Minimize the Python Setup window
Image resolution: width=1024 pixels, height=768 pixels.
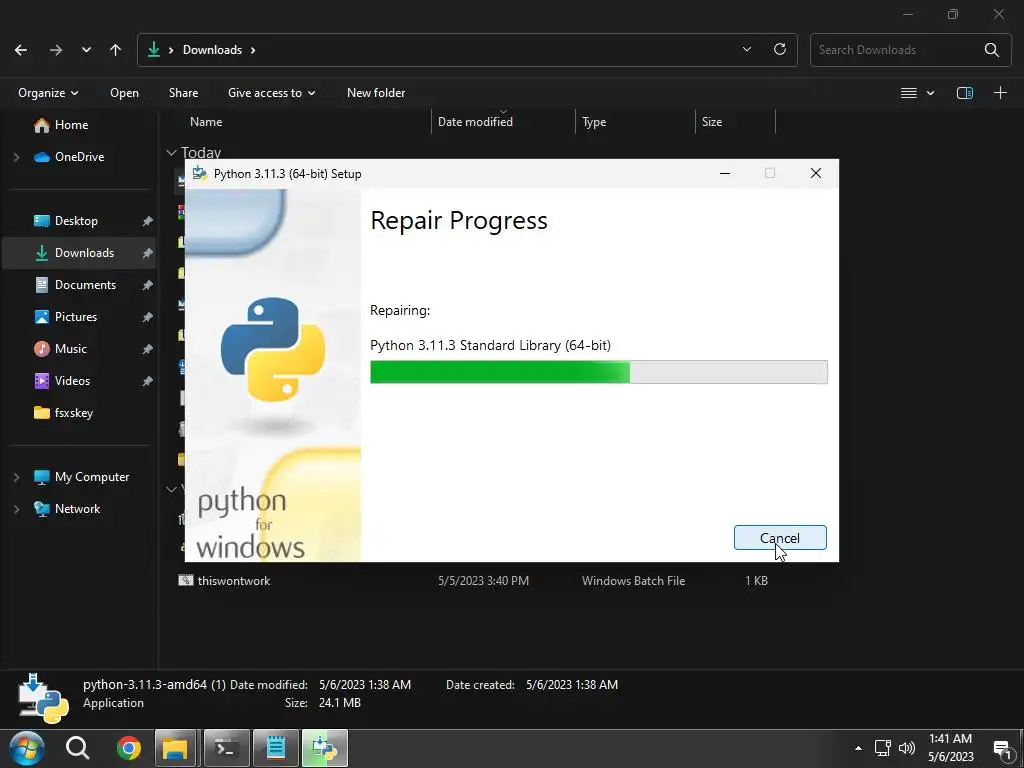pos(724,173)
